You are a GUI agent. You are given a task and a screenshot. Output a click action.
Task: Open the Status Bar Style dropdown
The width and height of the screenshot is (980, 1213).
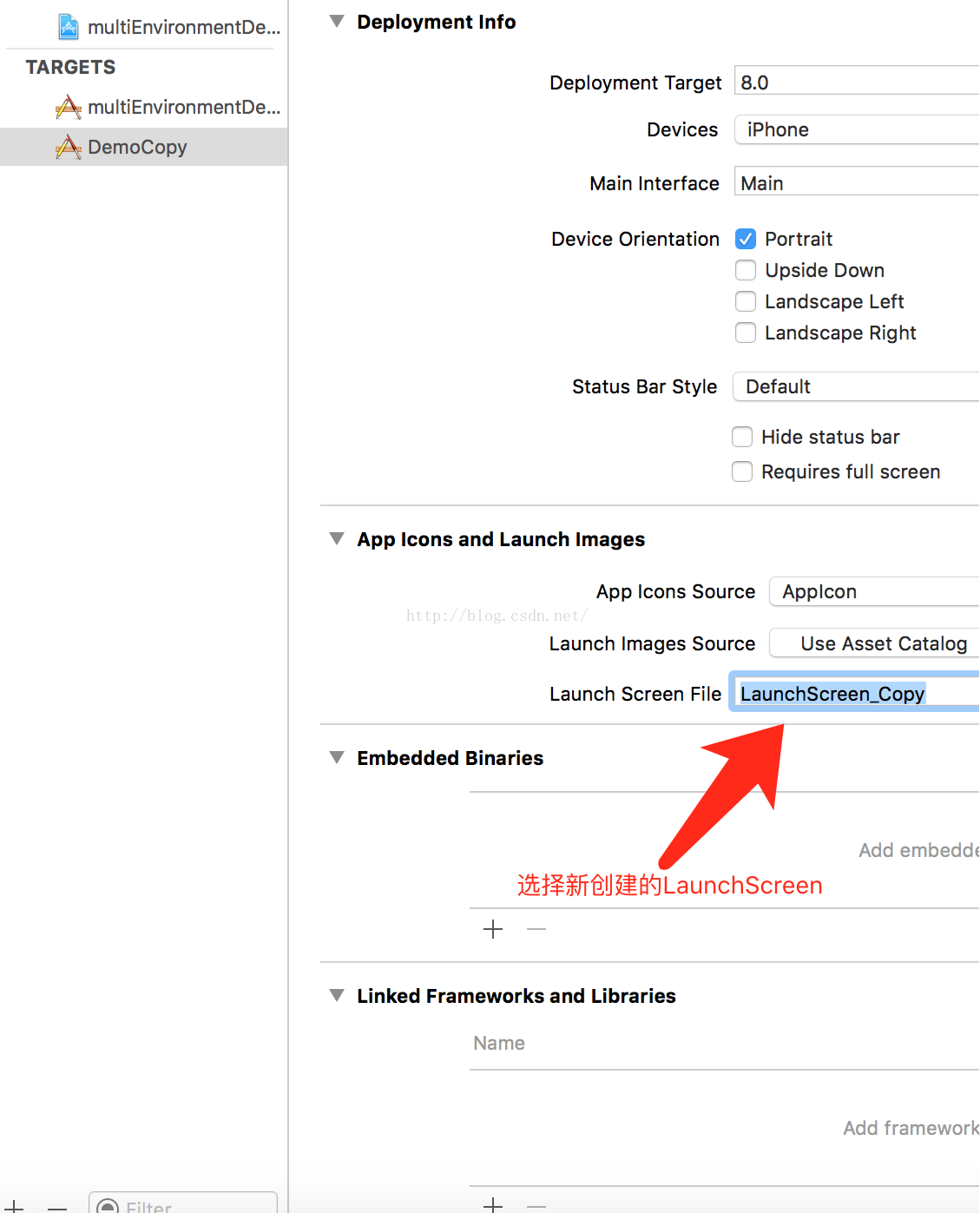[857, 386]
